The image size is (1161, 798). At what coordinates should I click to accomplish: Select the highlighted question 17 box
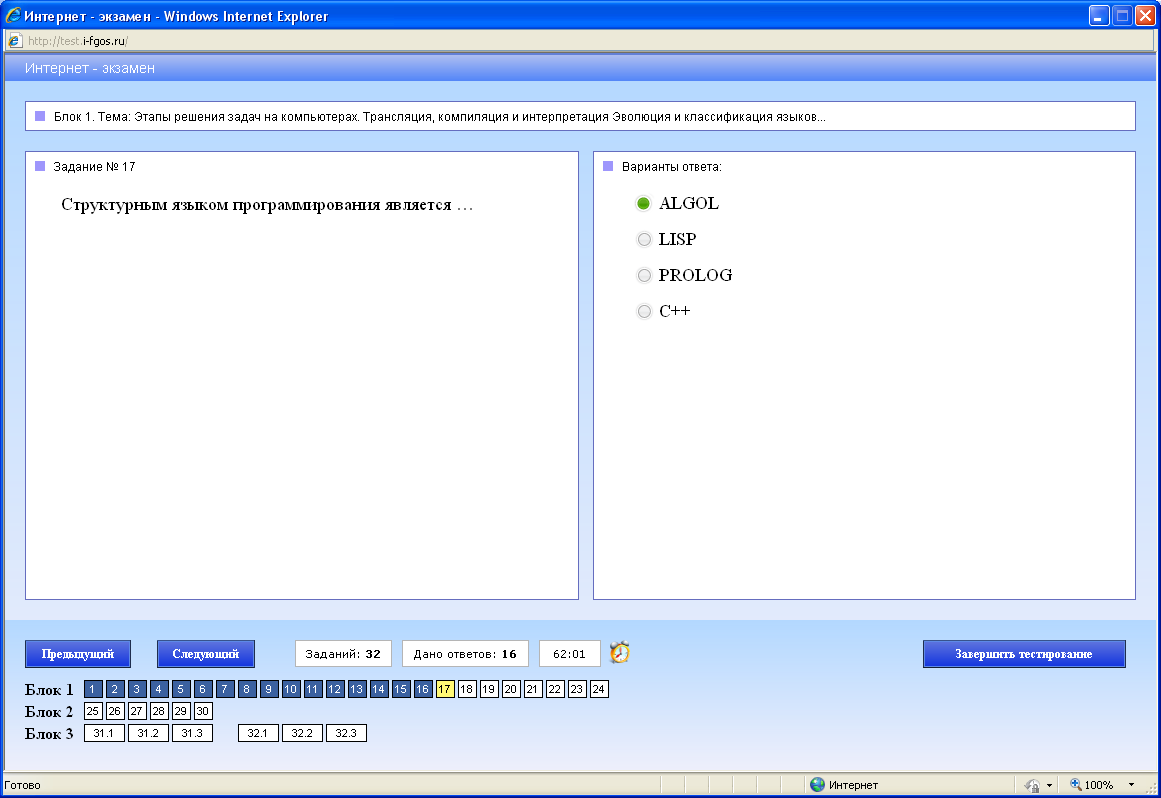click(445, 689)
